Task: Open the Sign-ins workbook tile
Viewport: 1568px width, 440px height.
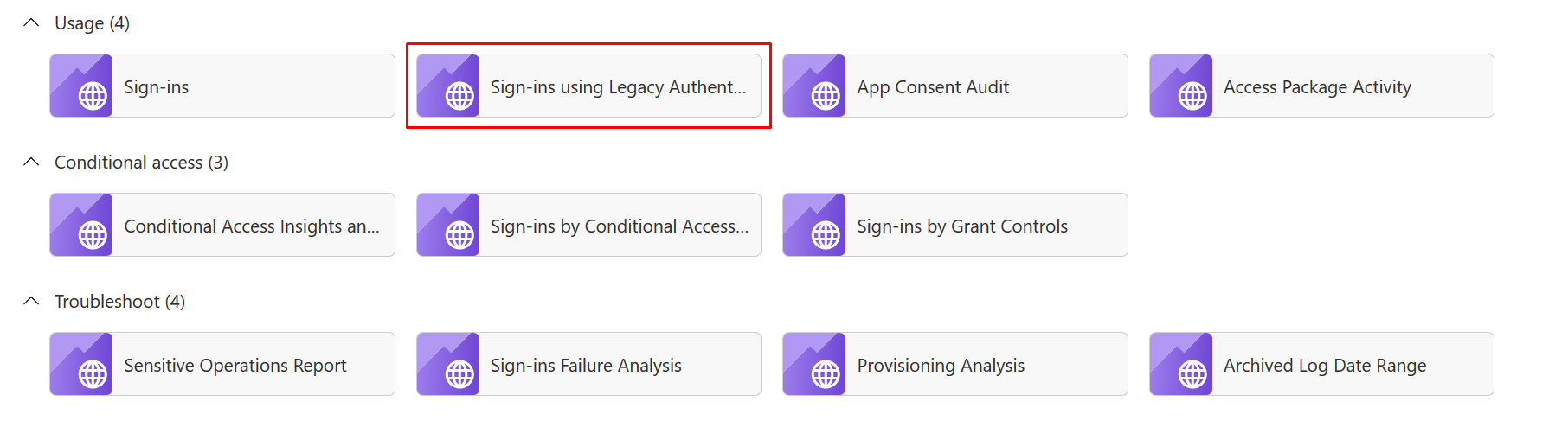Action: 222,86
